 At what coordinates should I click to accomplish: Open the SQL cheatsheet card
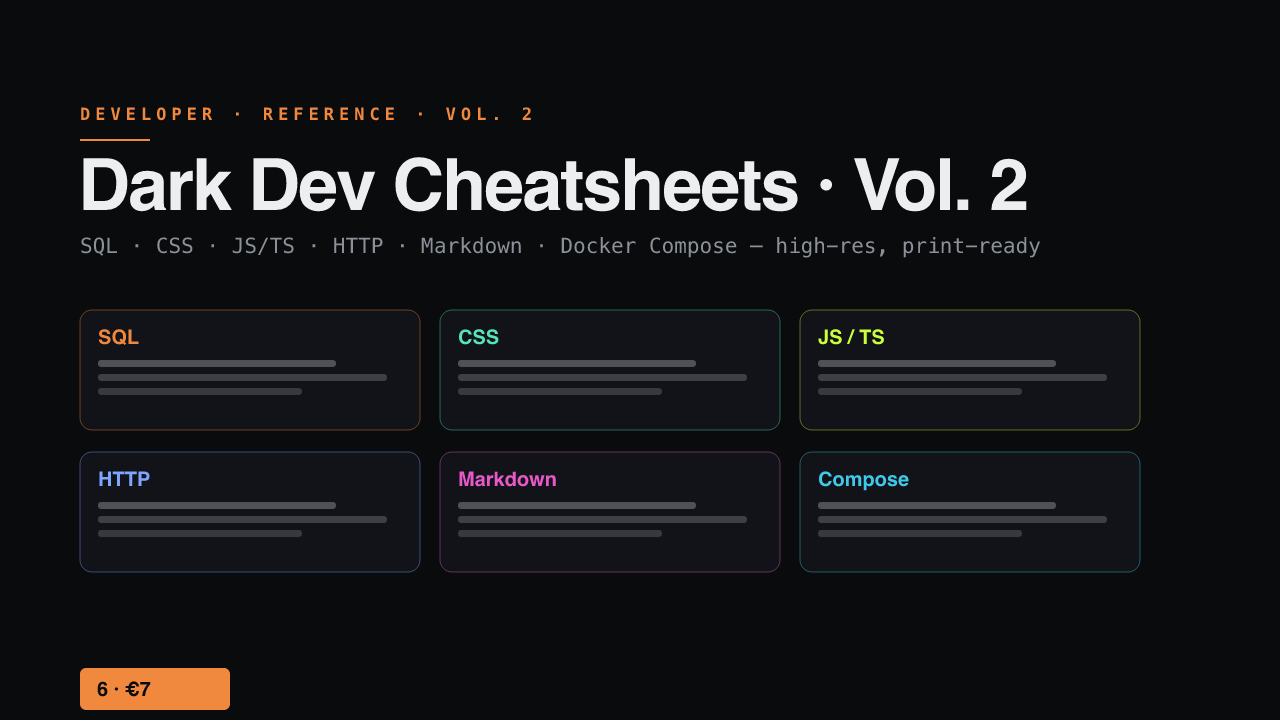pyautogui.click(x=250, y=370)
